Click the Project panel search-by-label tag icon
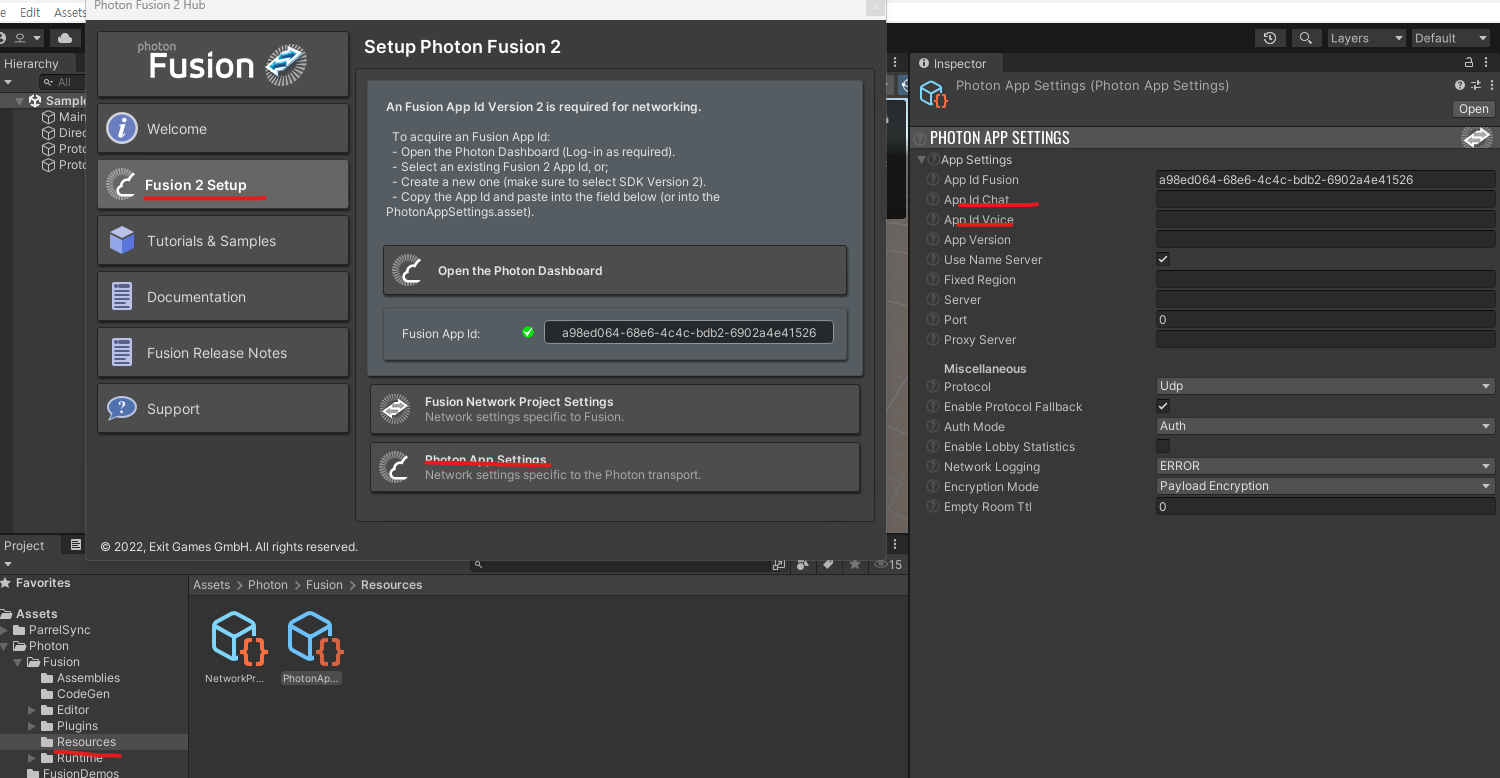The height and width of the screenshot is (778, 1500). pos(828,565)
